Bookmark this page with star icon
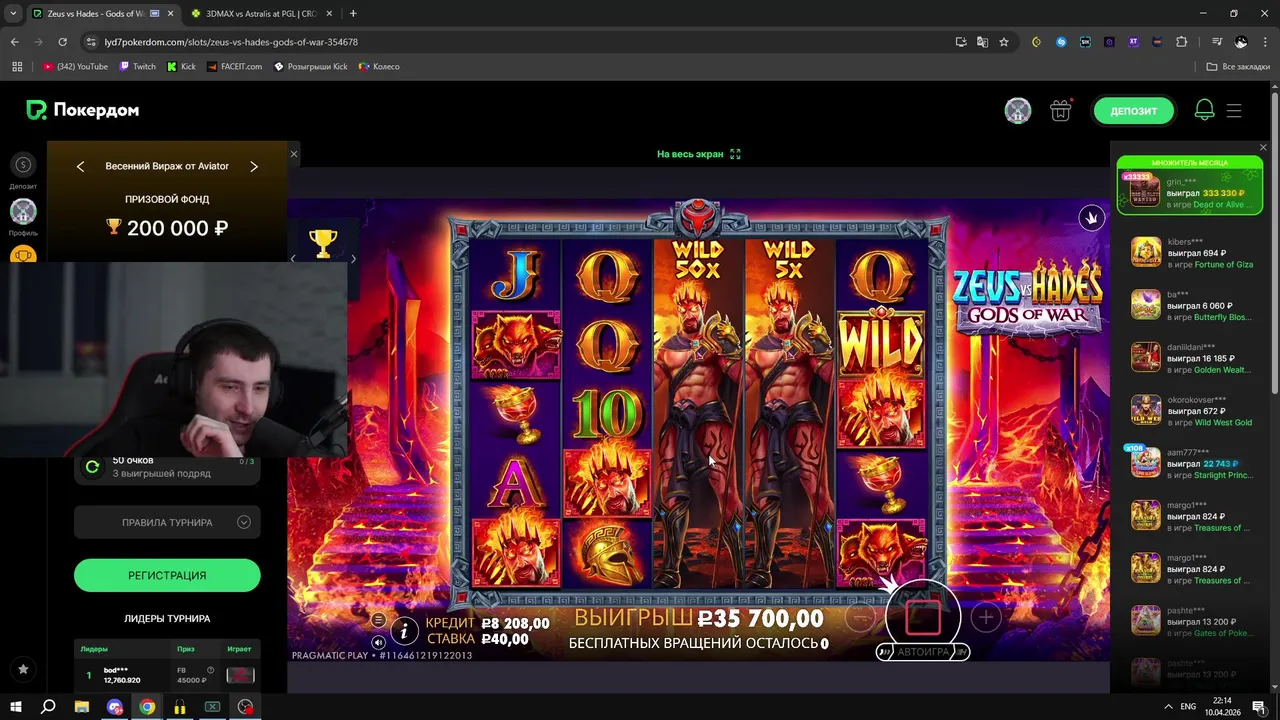Image resolution: width=1280 pixels, height=720 pixels. click(1004, 42)
